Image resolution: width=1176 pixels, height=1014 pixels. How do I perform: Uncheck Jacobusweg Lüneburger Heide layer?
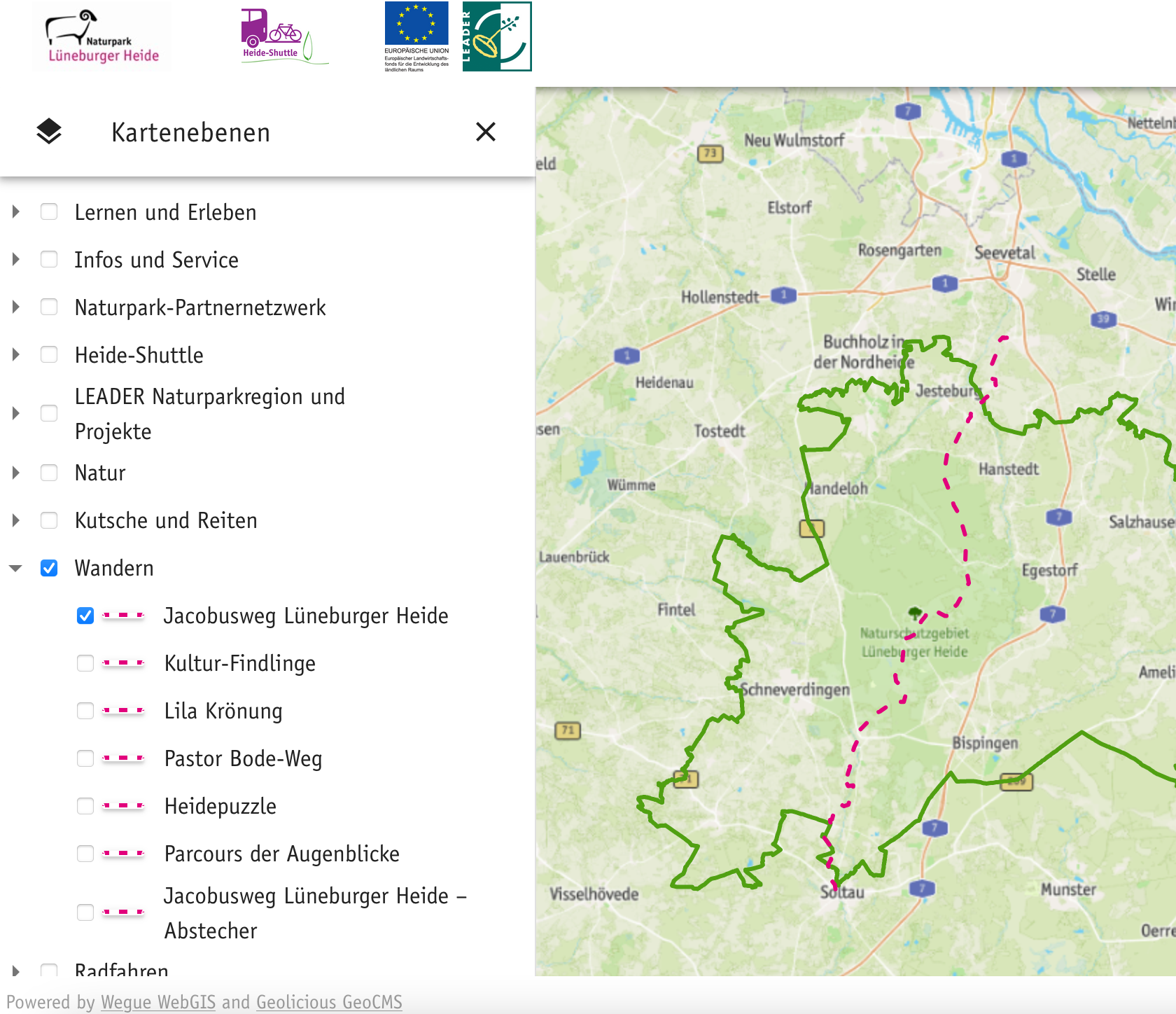pos(85,616)
